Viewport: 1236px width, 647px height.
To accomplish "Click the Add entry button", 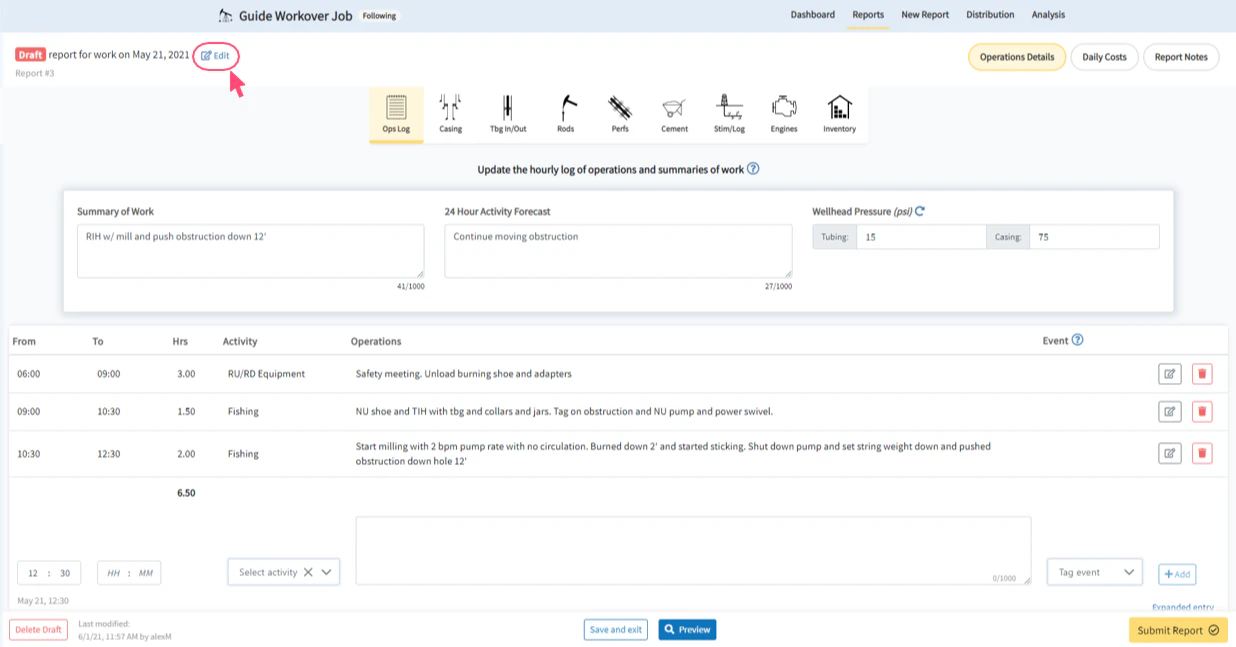I will (1177, 574).
